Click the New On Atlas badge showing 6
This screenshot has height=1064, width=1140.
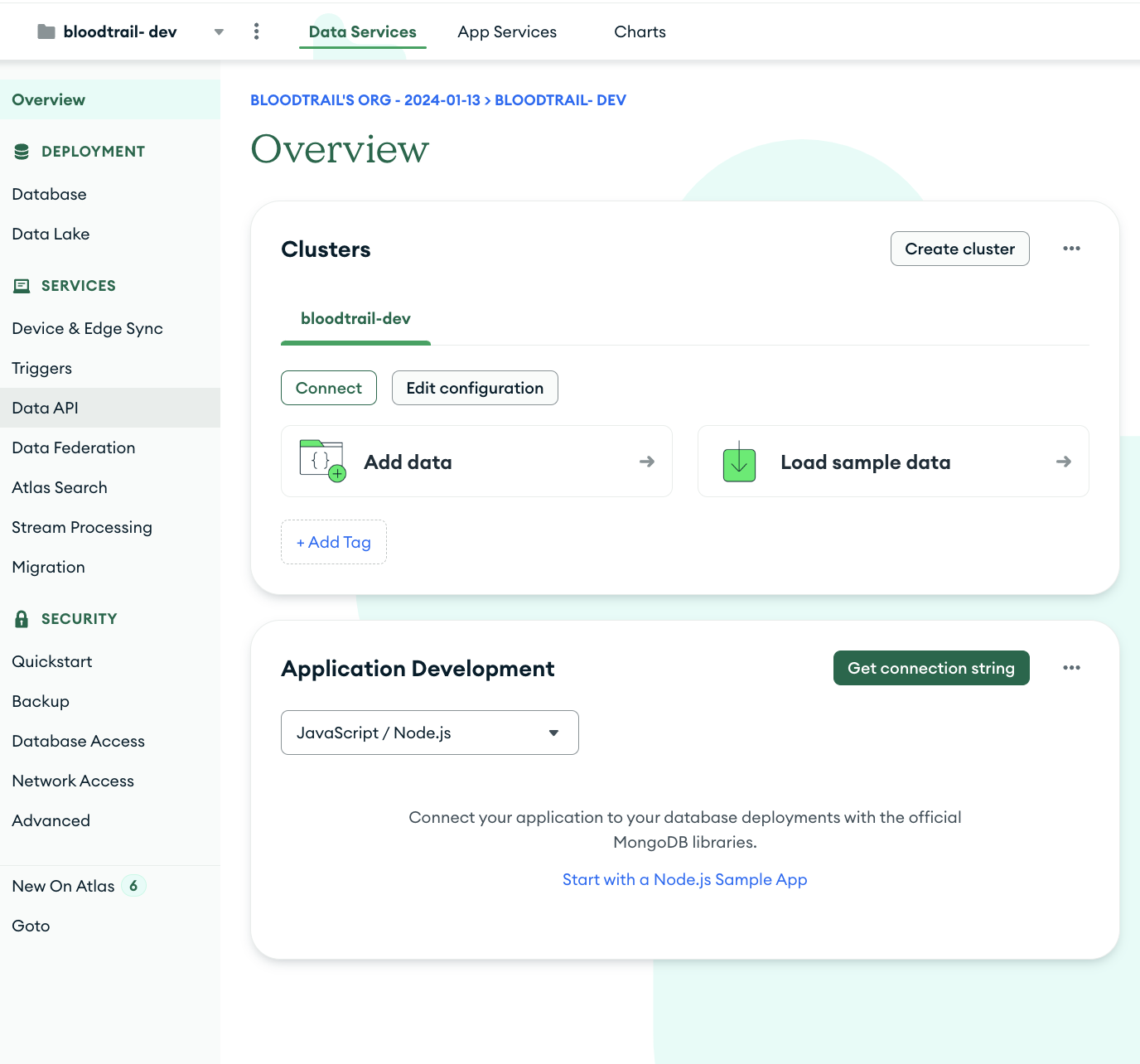click(x=133, y=886)
